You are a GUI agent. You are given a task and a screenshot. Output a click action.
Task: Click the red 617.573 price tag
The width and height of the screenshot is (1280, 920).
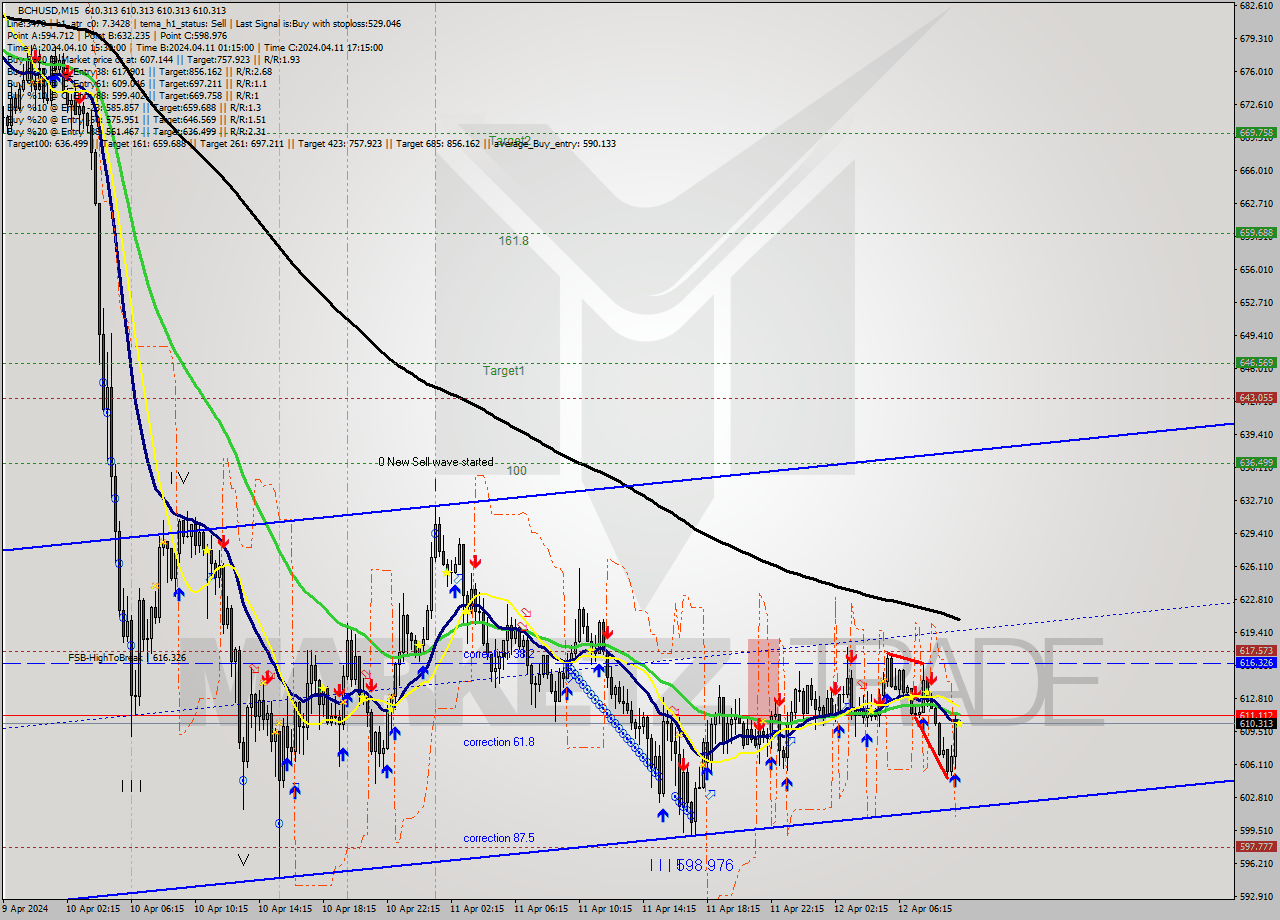point(1256,650)
